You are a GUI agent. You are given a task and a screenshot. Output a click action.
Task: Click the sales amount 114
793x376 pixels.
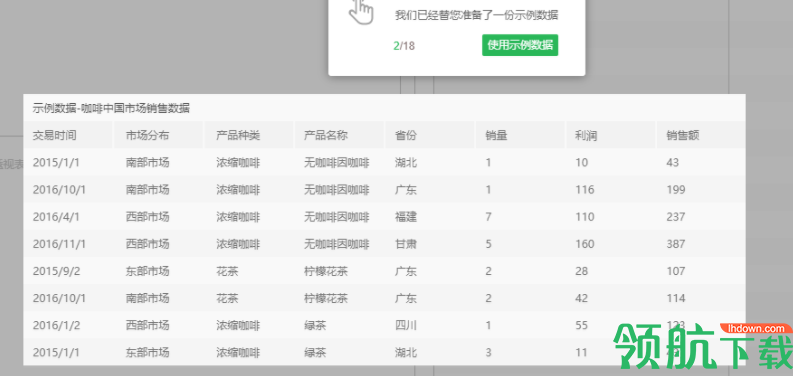tap(676, 298)
